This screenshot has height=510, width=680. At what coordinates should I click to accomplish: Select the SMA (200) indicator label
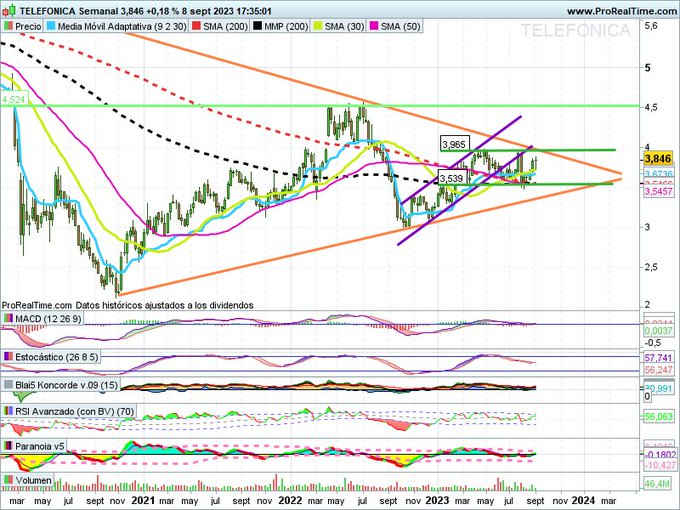(226, 26)
